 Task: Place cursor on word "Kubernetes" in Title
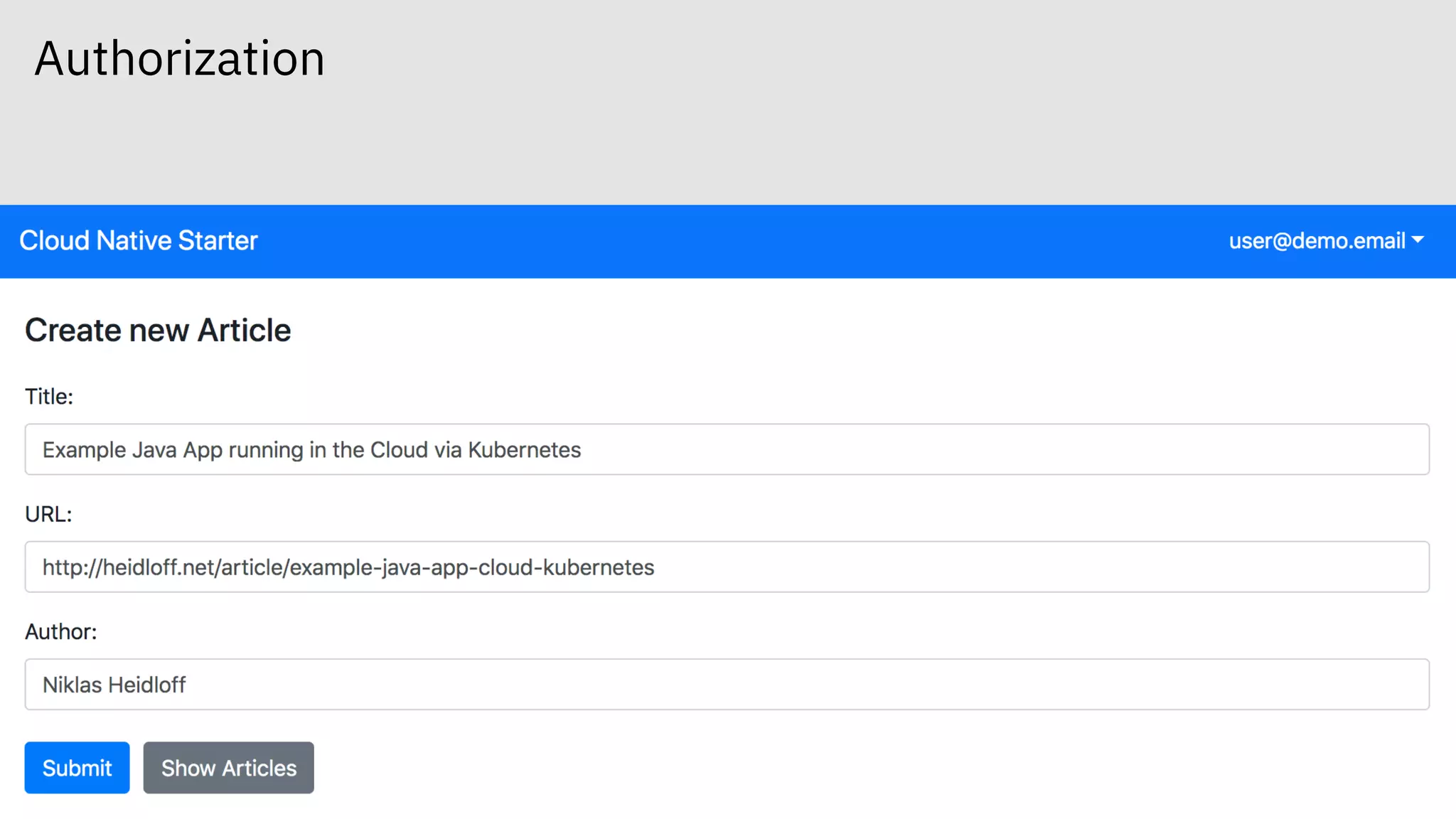pyautogui.click(x=524, y=450)
